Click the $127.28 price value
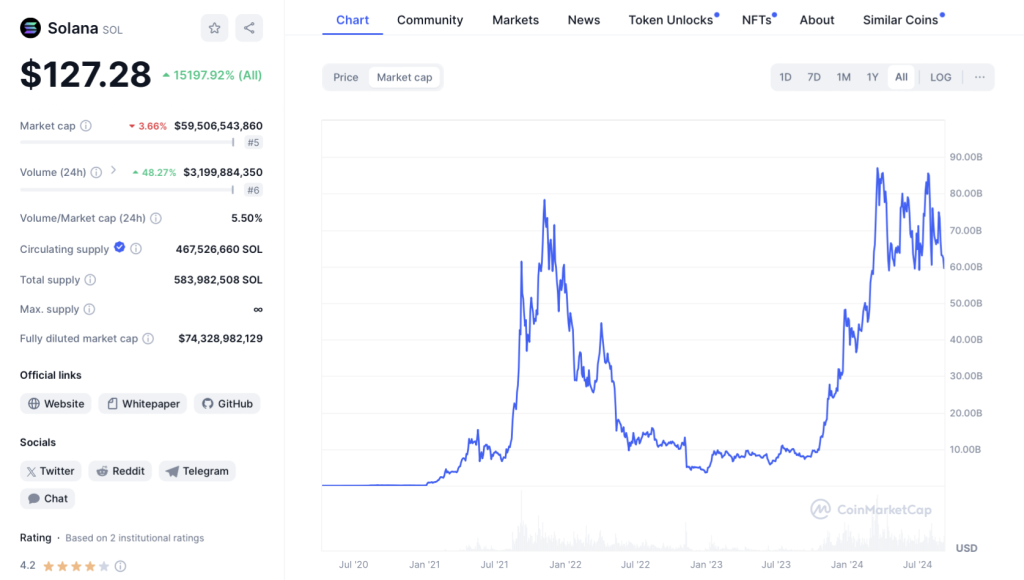This screenshot has height=580, width=1024. coord(86,74)
